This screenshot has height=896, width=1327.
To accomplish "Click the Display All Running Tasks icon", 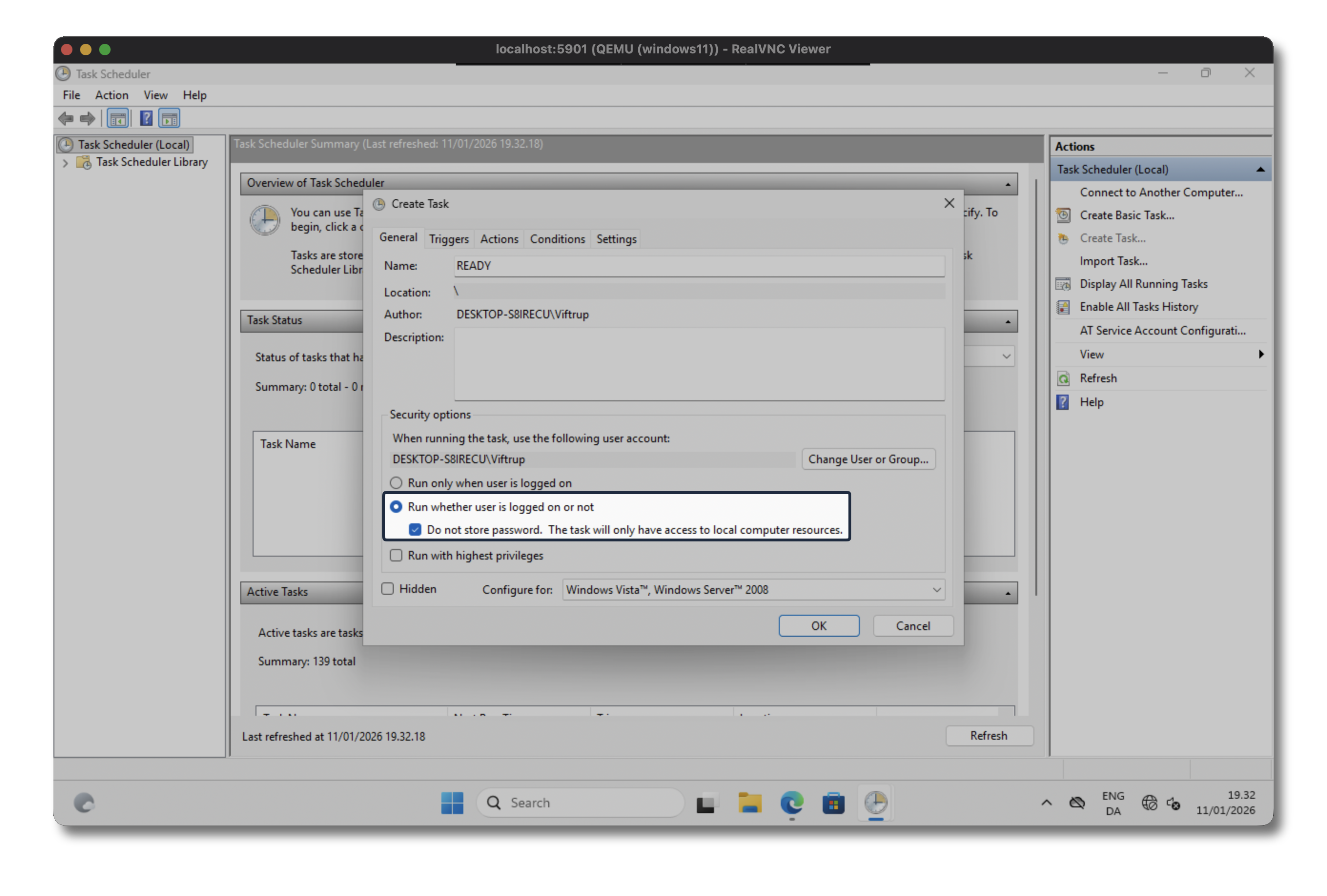I will coord(1063,284).
